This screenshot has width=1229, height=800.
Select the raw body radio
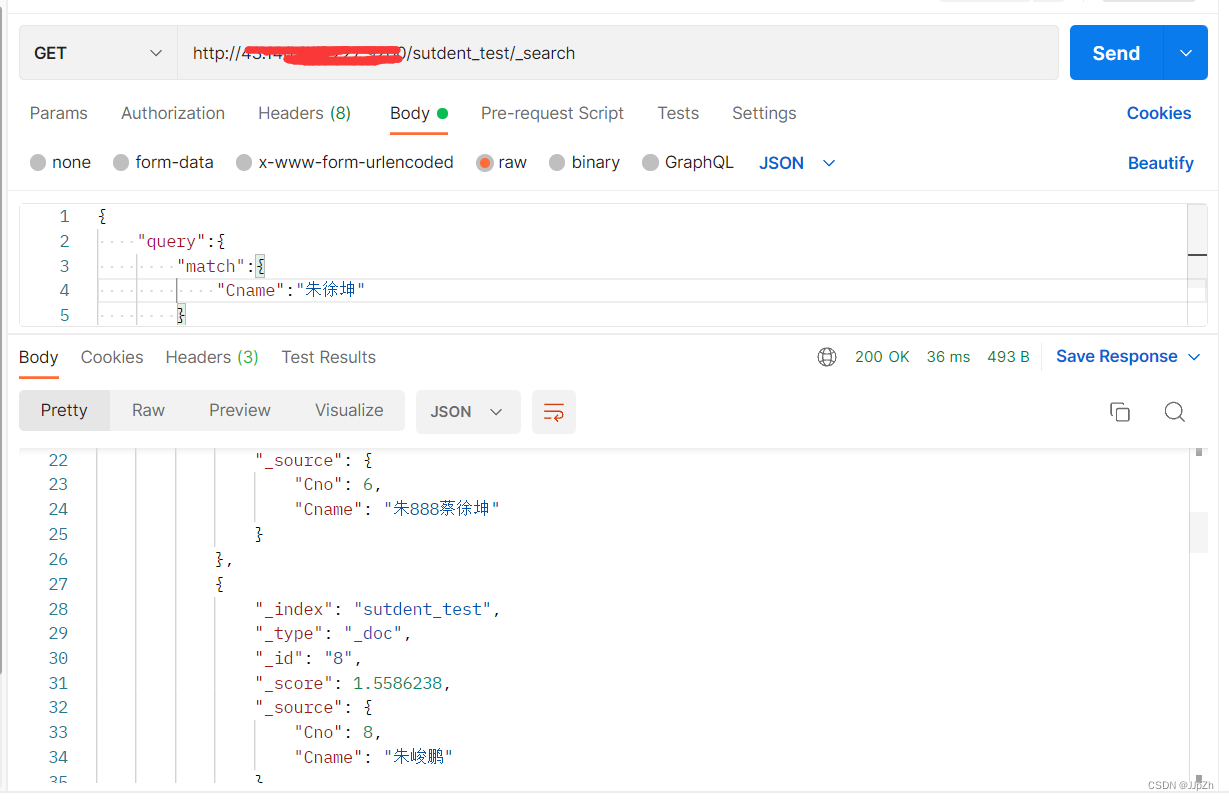coord(485,162)
